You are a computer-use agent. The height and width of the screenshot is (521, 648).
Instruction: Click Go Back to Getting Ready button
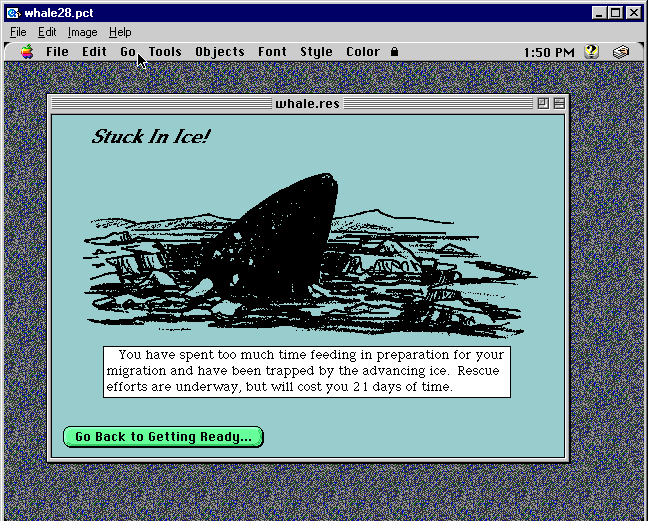point(163,437)
